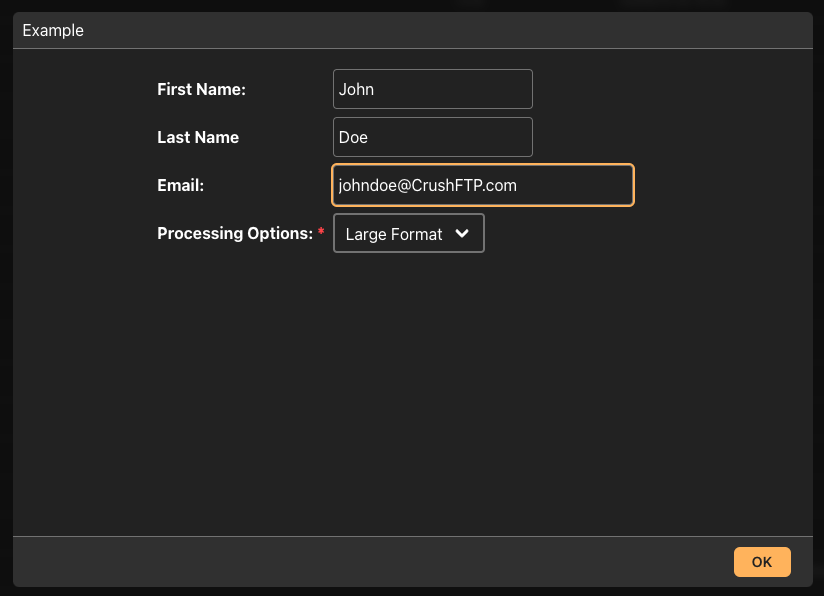
Task: Select the Large Format combo box text
Action: click(394, 234)
